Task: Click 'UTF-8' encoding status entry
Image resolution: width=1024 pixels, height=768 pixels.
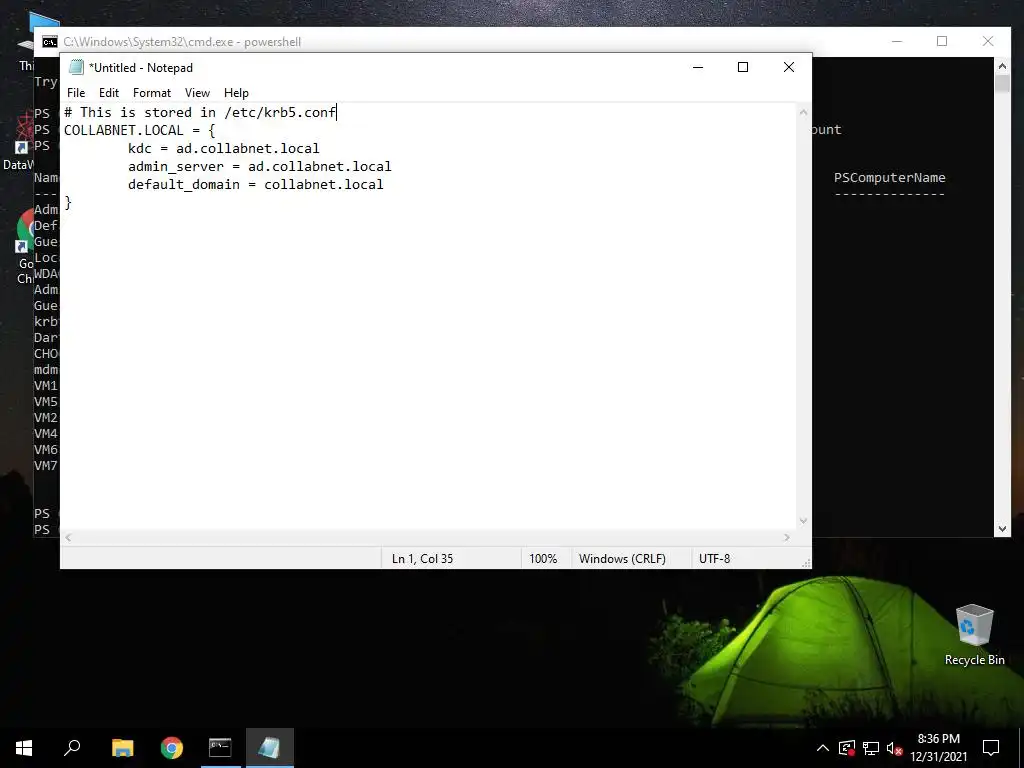Action: click(714, 559)
